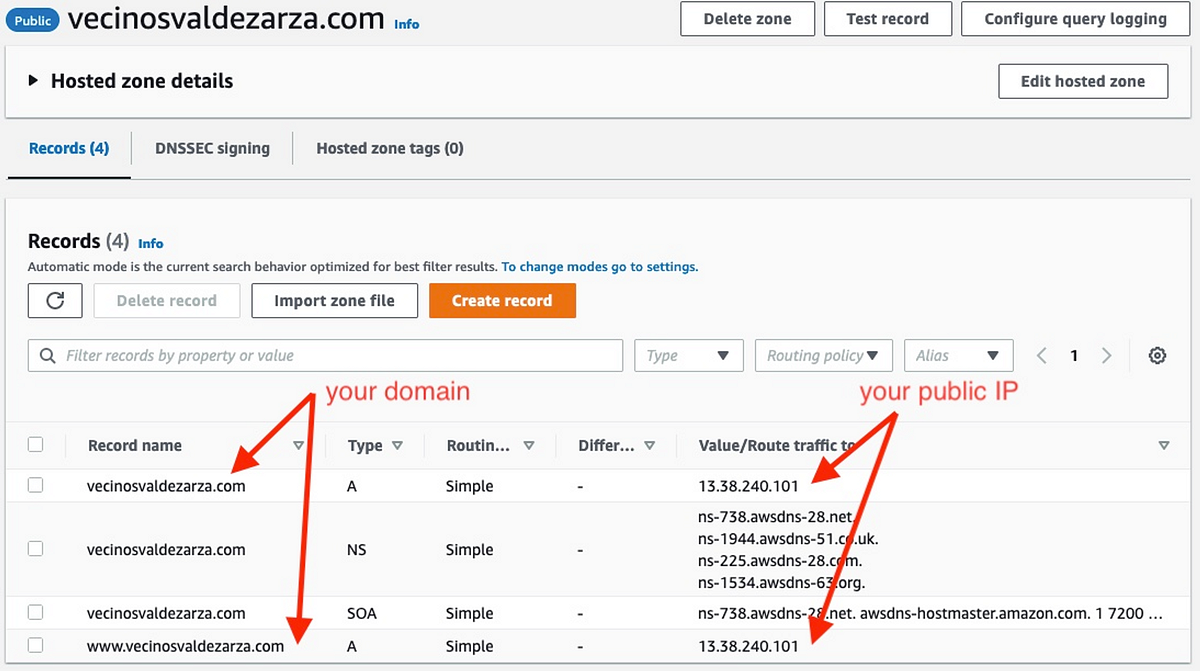Image resolution: width=1200 pixels, height=671 pixels.
Task: Check the NS record row checkbox
Action: point(35,548)
